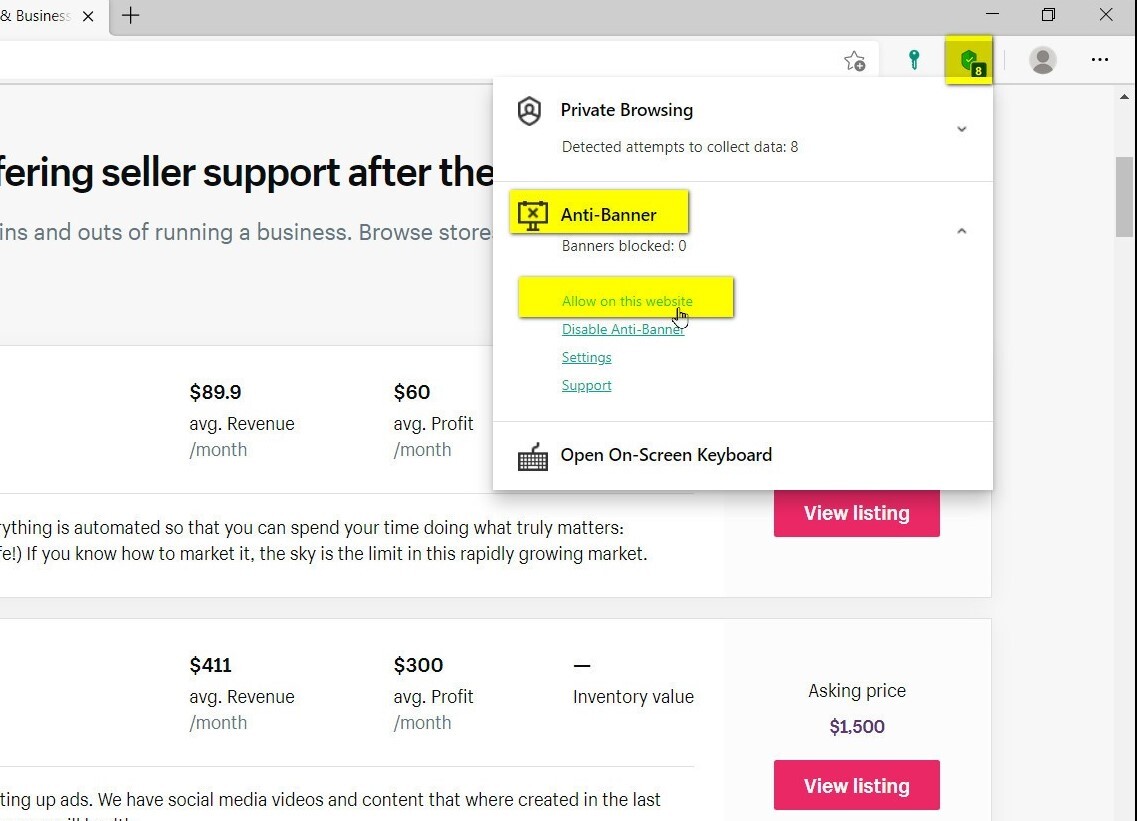Viewport: 1137px width, 821px height.
Task: Expand the Private Browsing section chevron
Action: tap(962, 129)
